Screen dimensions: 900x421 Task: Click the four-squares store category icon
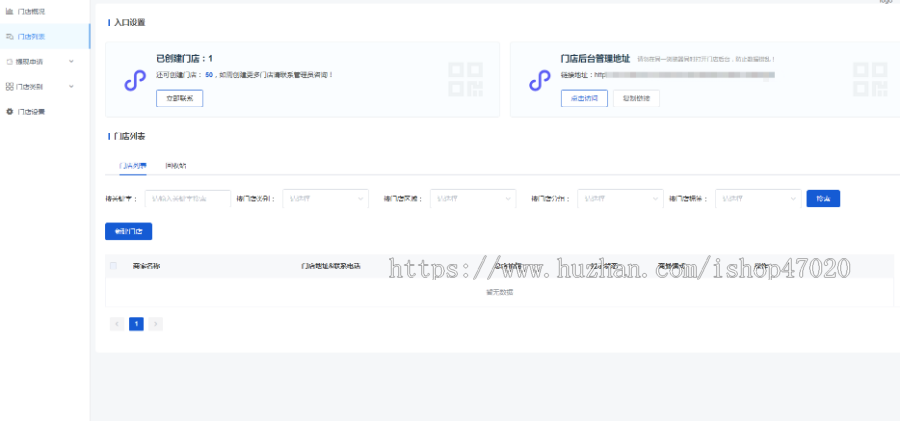pos(9,87)
